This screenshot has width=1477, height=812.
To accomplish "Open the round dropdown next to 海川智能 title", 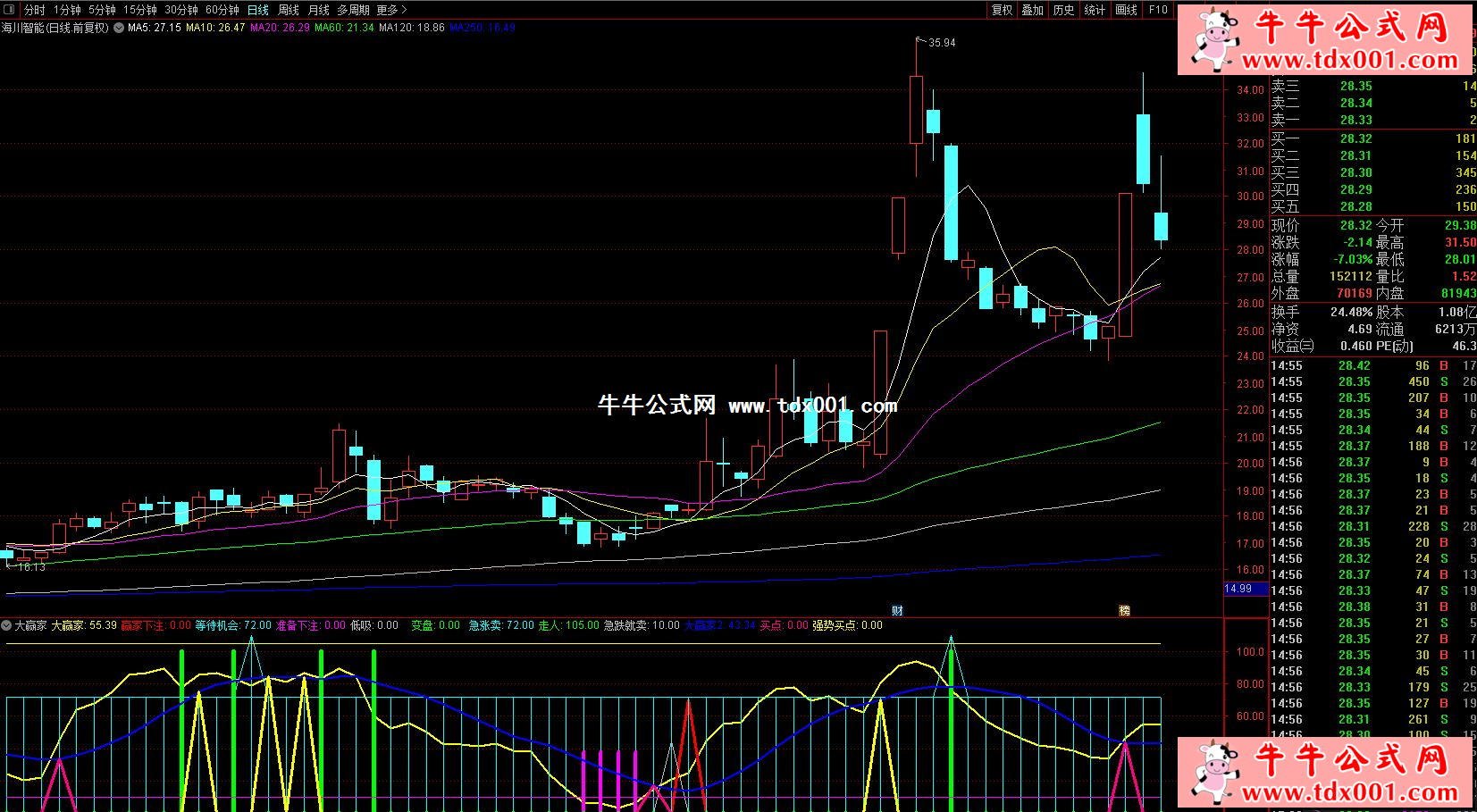I will point(119,28).
